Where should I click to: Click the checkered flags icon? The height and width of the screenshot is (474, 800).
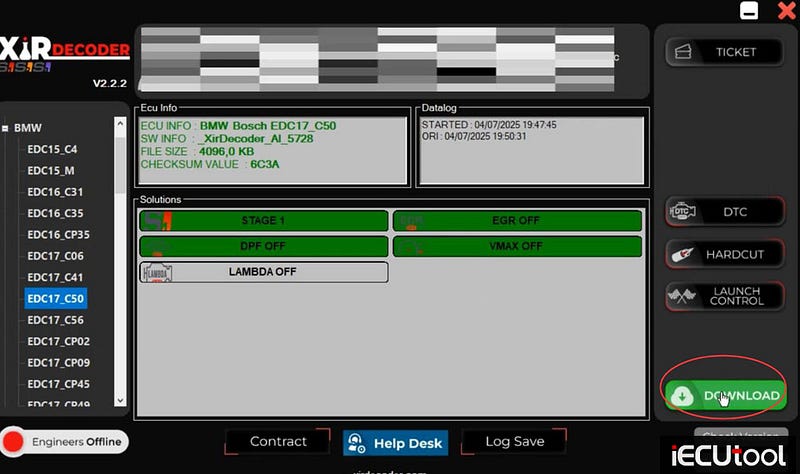click(x=682, y=296)
